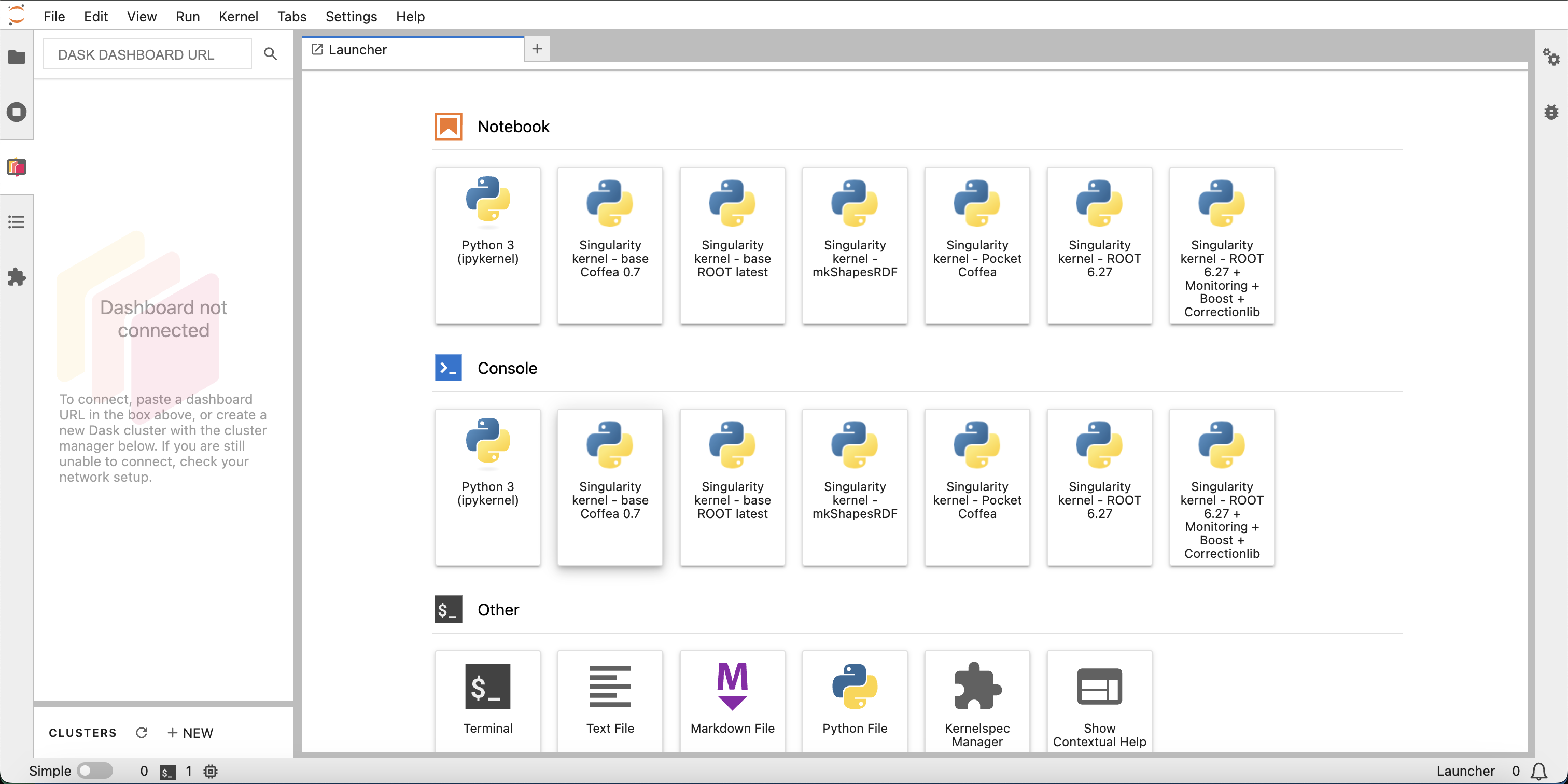Image resolution: width=1568 pixels, height=784 pixels.
Task: Click the Dask dashboard URL search icon
Action: coord(270,54)
